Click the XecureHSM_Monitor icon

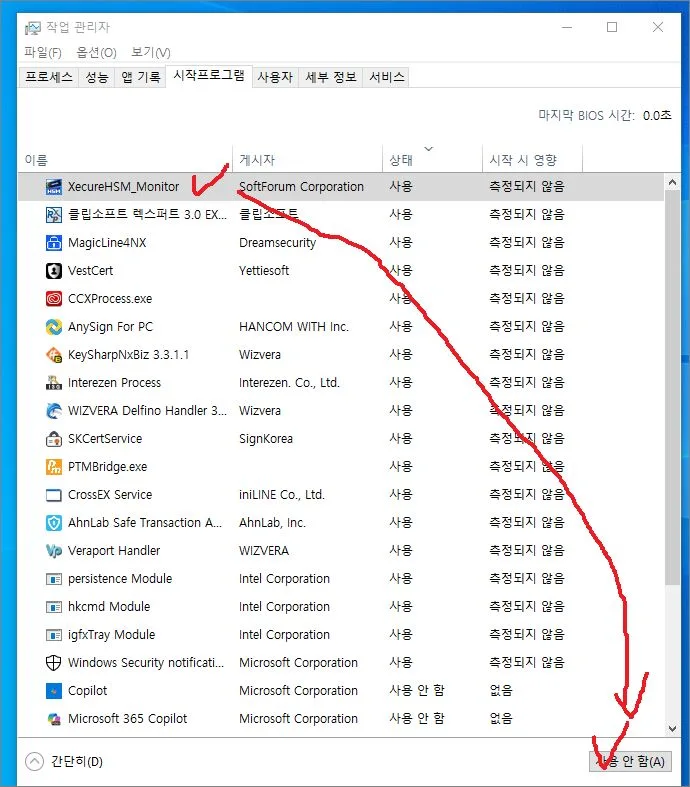click(54, 187)
